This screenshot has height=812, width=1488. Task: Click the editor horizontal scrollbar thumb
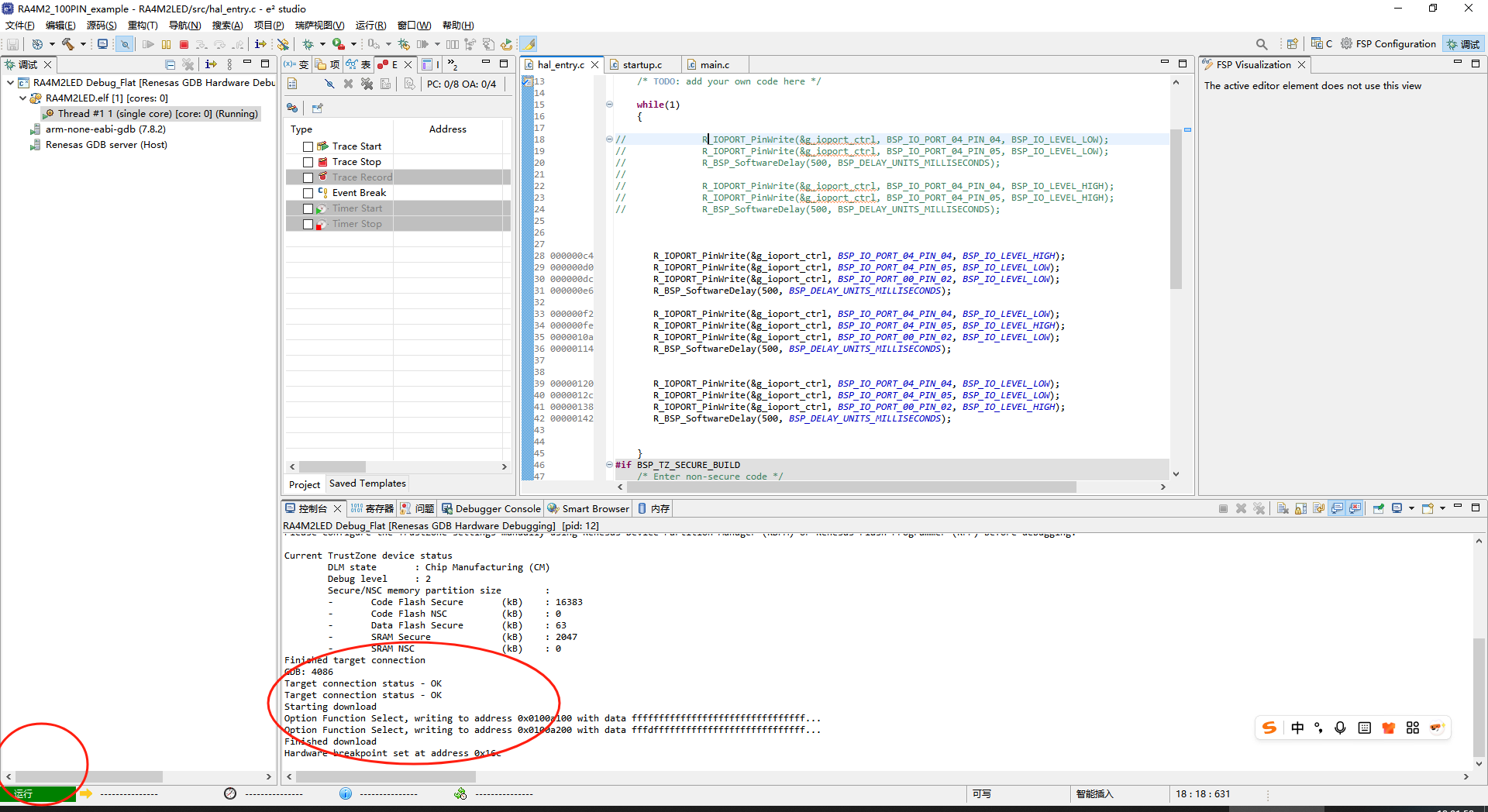(851, 487)
